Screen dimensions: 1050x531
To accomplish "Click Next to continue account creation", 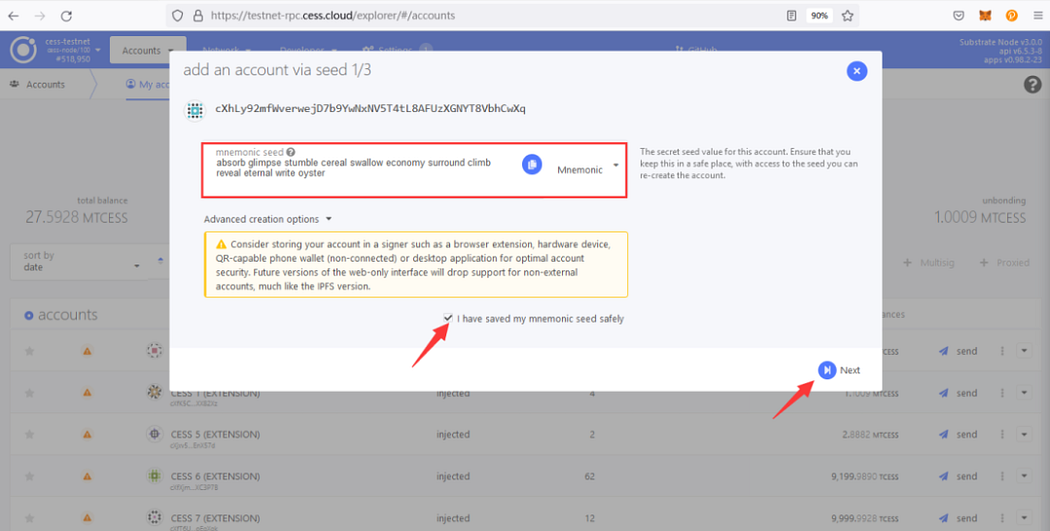I will click(x=840, y=370).
